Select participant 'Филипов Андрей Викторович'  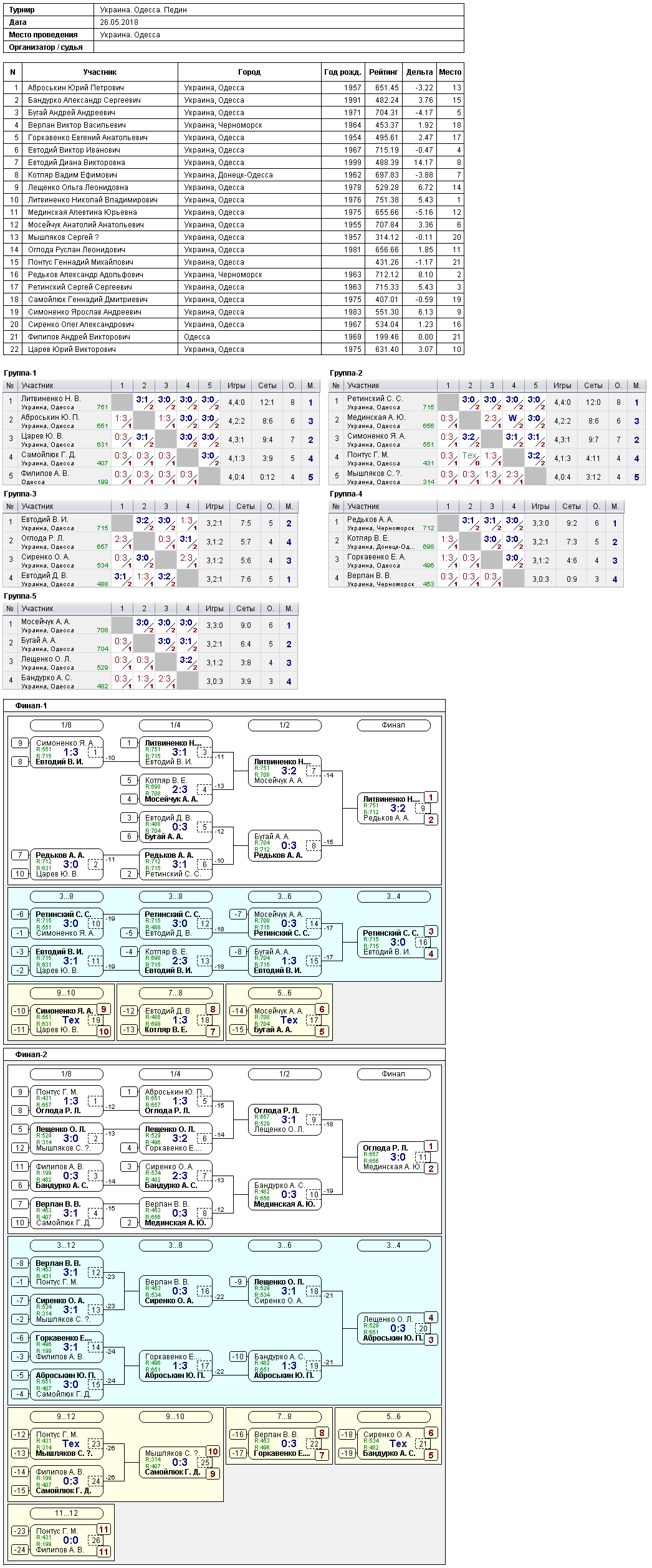point(79,337)
